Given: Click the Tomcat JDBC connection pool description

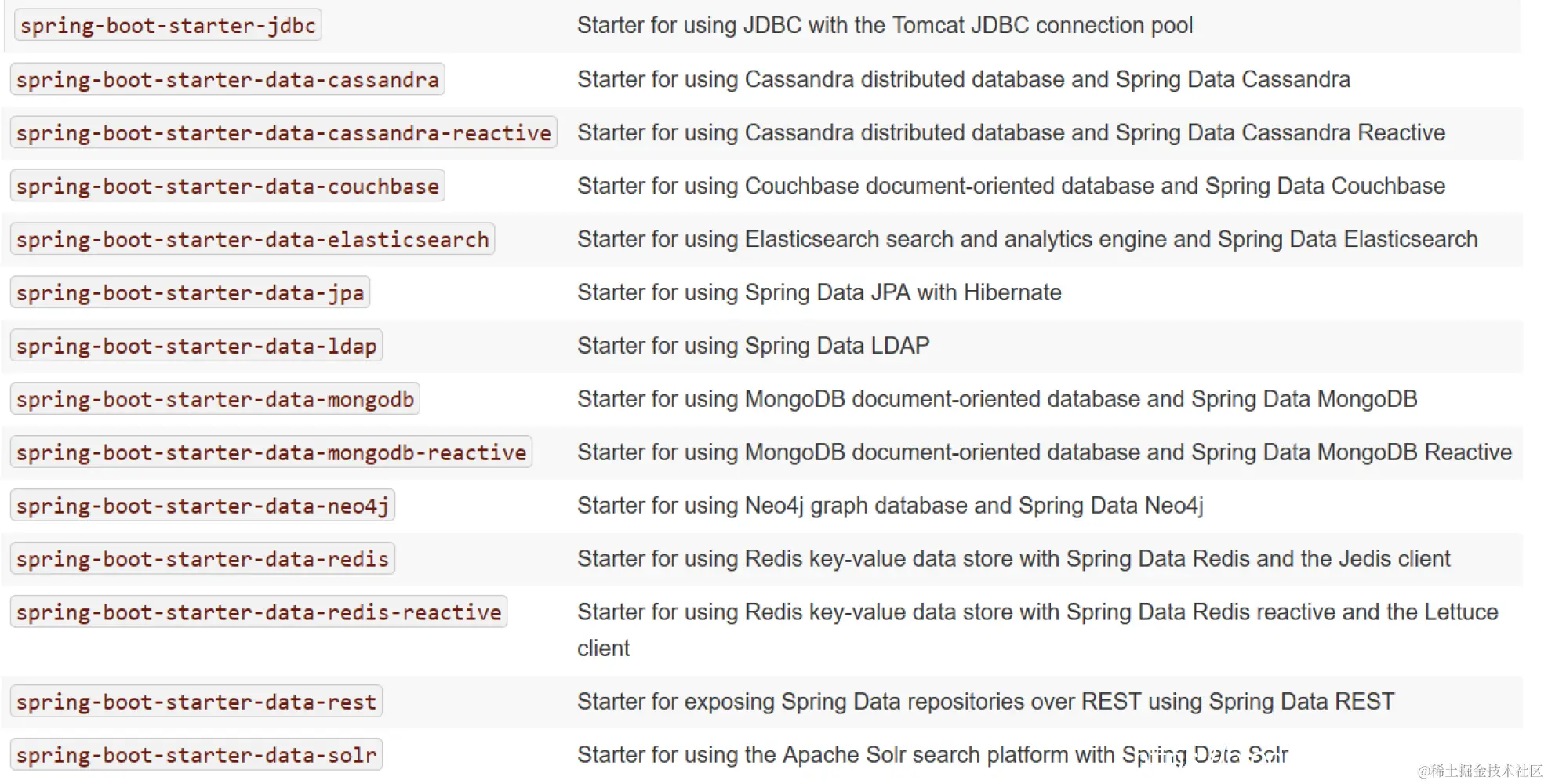Looking at the screenshot, I should click(885, 26).
